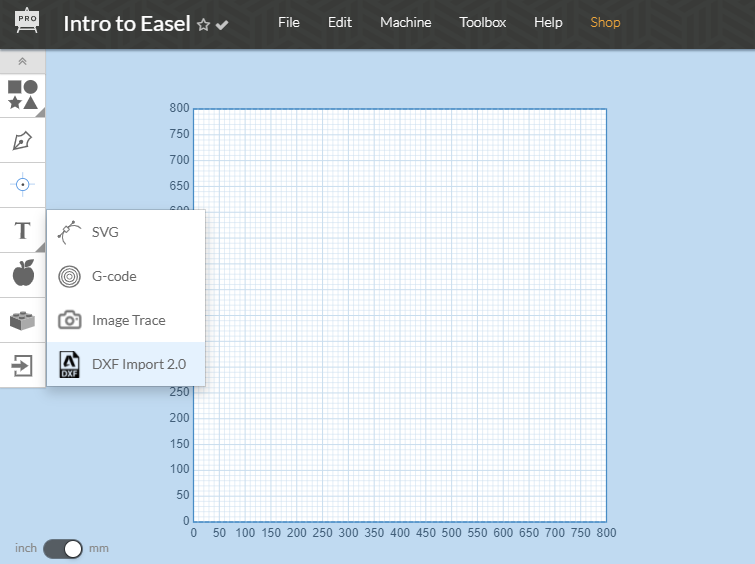
Task: Star the Intro to Easel project
Action: (204, 25)
